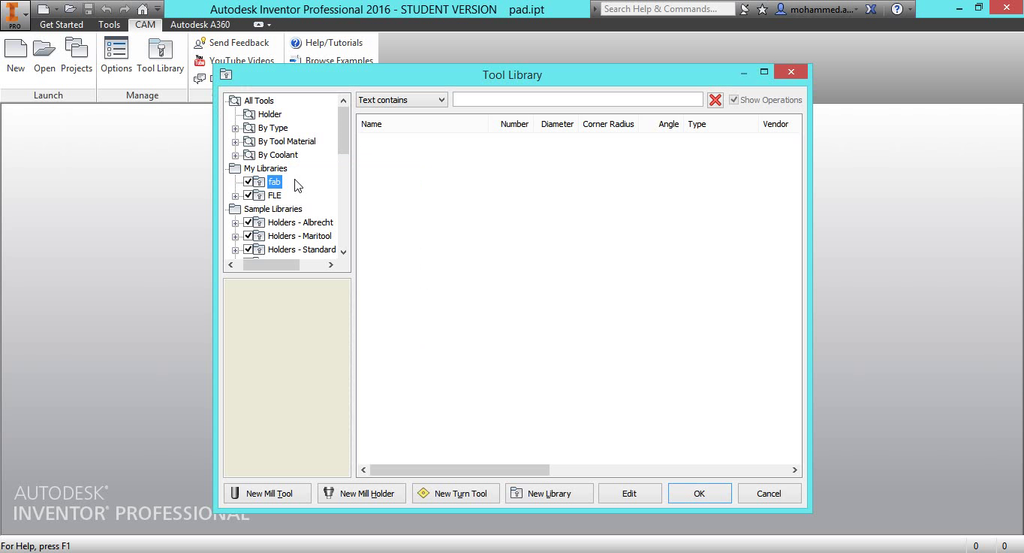Click the tool list horizontal scrollbar thumb

pyautogui.click(x=460, y=470)
